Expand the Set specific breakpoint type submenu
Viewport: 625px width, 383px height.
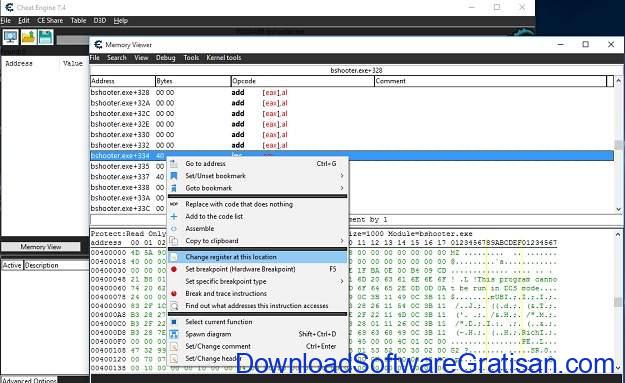click(342, 281)
